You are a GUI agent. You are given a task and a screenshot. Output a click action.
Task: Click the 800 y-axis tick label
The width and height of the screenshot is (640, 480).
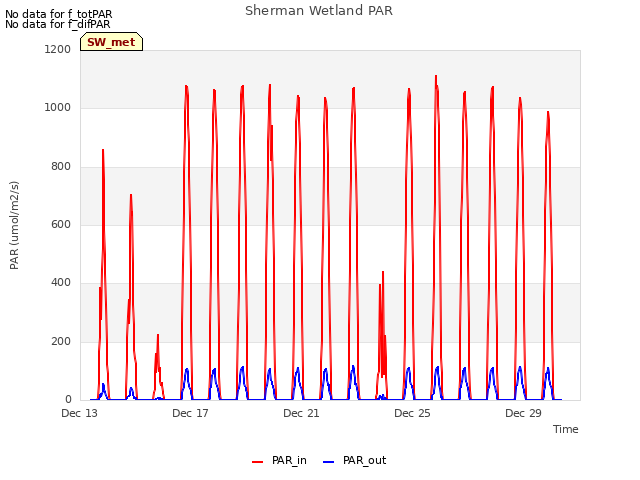tap(61, 167)
